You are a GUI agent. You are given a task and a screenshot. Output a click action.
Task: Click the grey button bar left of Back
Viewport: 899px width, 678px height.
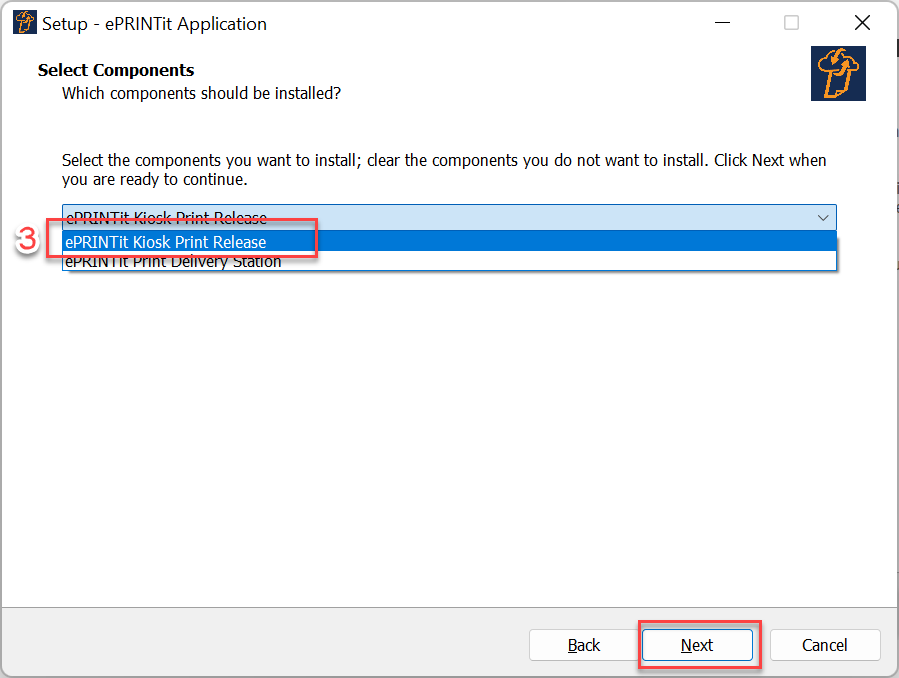(264, 643)
